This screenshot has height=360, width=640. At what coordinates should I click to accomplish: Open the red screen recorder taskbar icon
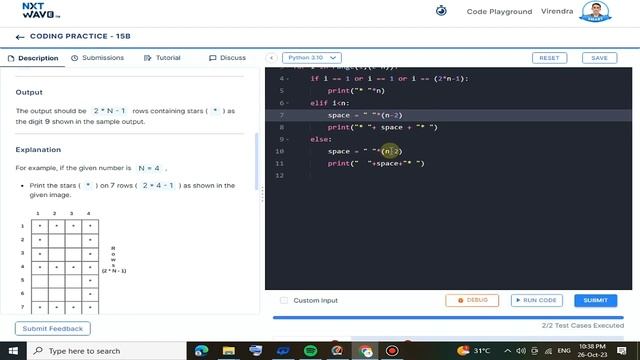(392, 351)
